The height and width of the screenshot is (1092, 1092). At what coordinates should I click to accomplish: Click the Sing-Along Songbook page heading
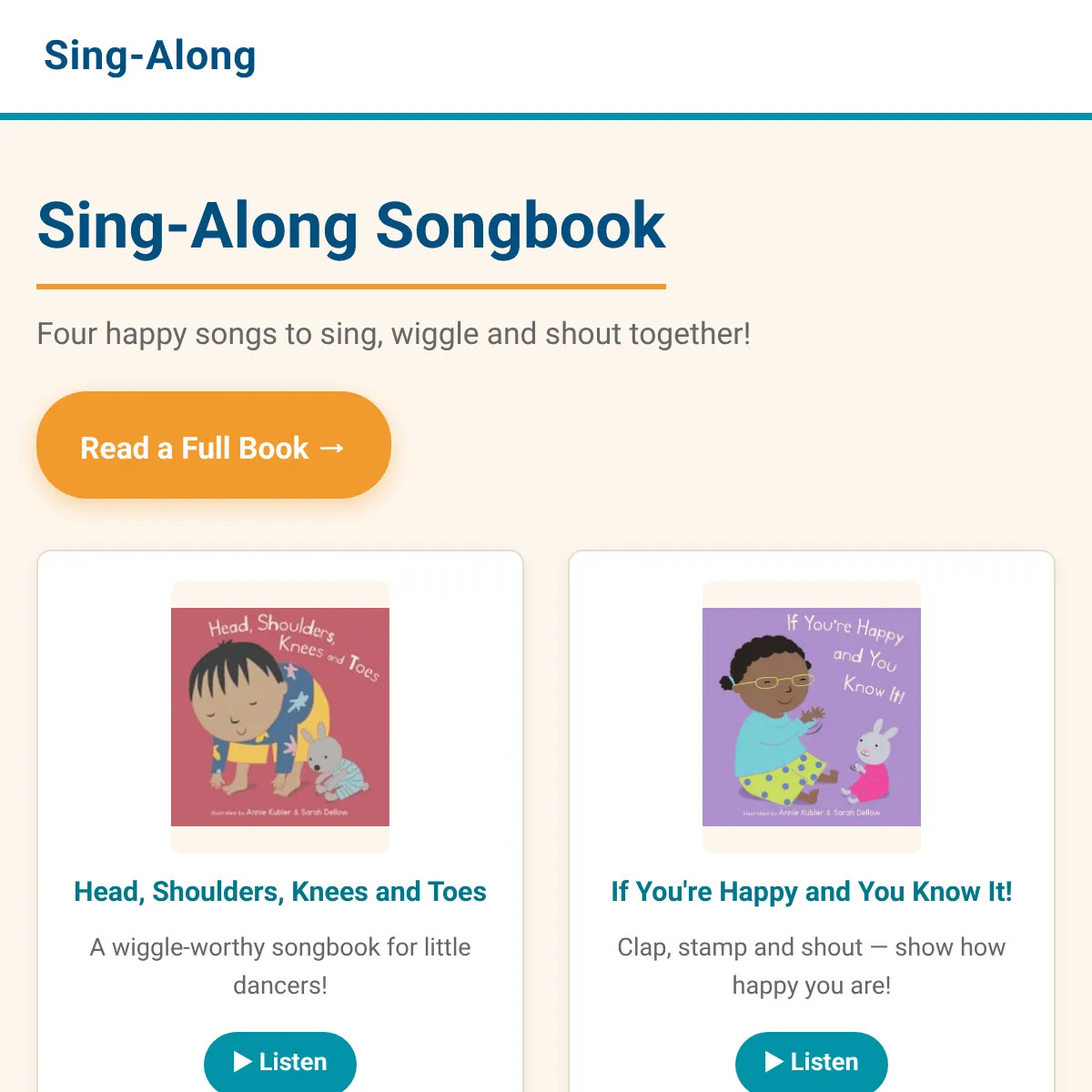(x=351, y=226)
